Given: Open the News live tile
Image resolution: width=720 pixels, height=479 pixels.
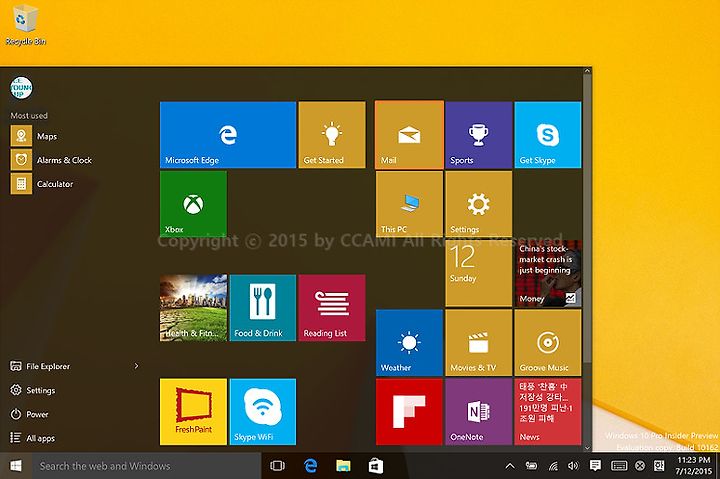Looking at the screenshot, I should pyautogui.click(x=548, y=411).
